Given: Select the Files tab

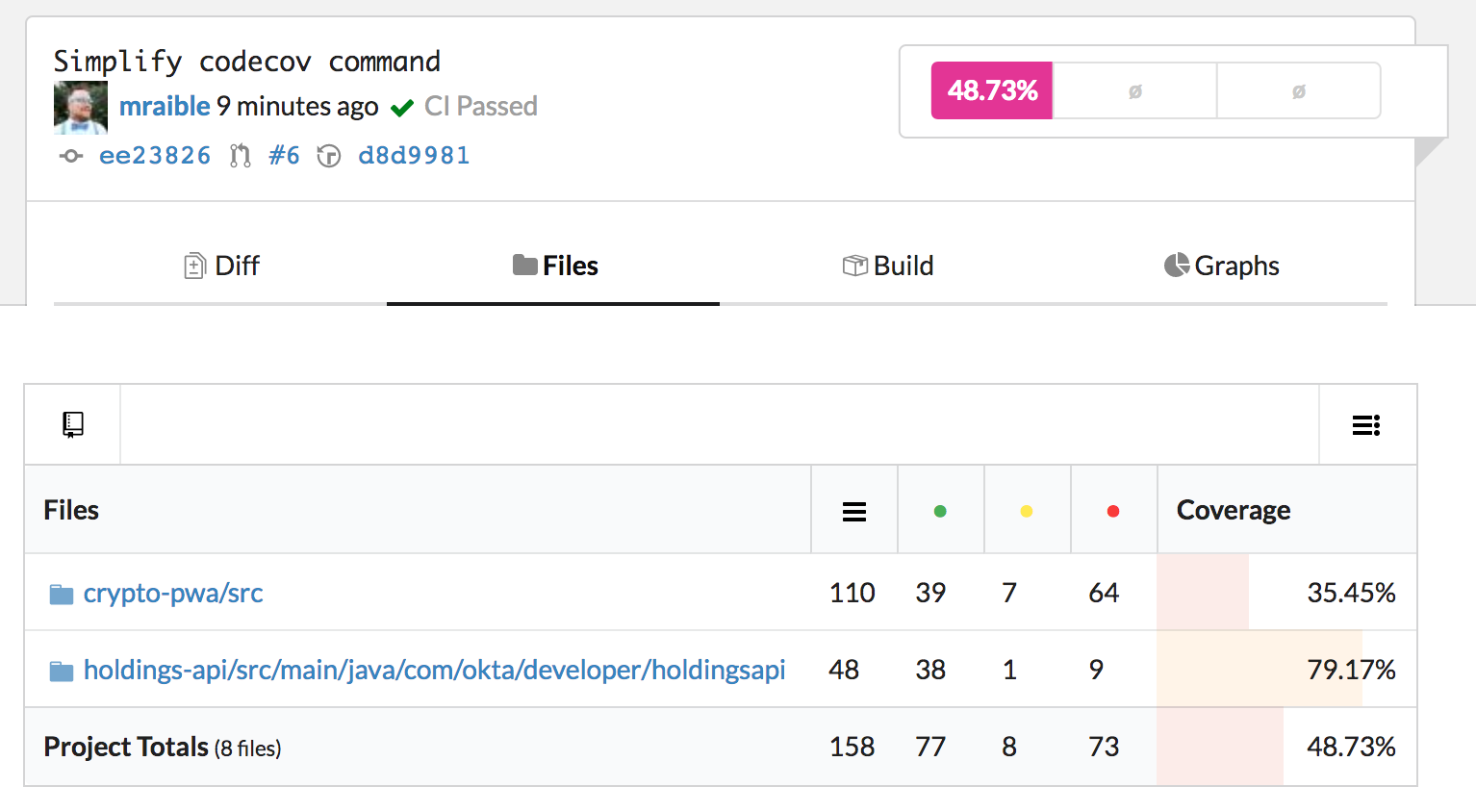Looking at the screenshot, I should click(x=554, y=266).
